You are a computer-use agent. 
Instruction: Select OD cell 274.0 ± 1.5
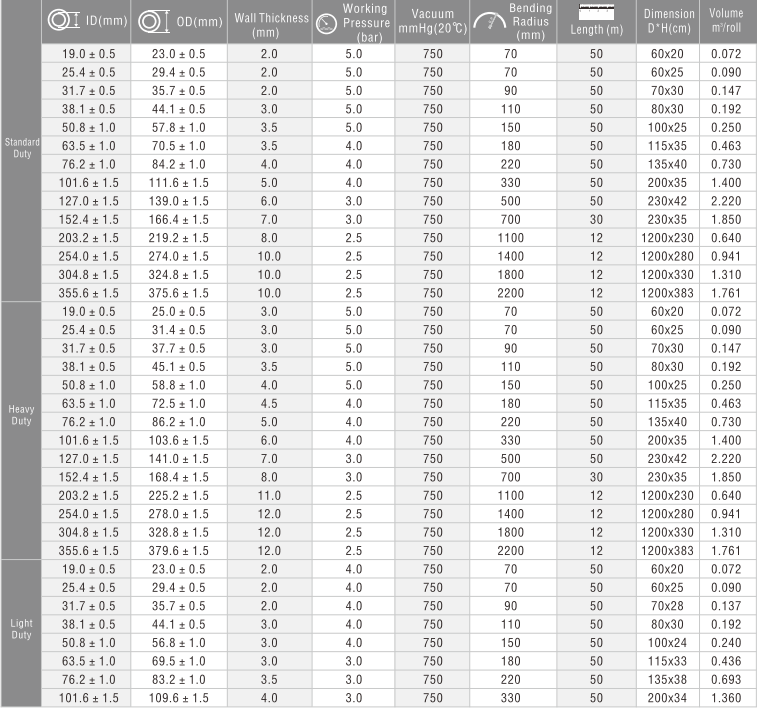[x=178, y=256]
